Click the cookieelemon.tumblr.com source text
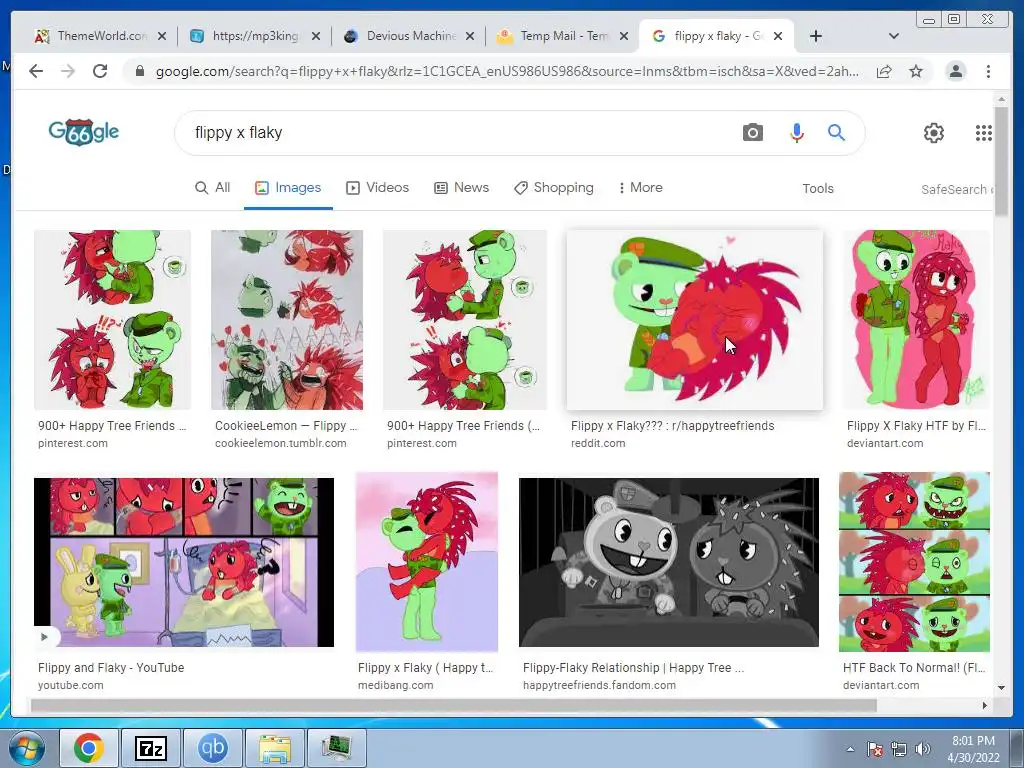The height and width of the screenshot is (768, 1024). (281, 443)
